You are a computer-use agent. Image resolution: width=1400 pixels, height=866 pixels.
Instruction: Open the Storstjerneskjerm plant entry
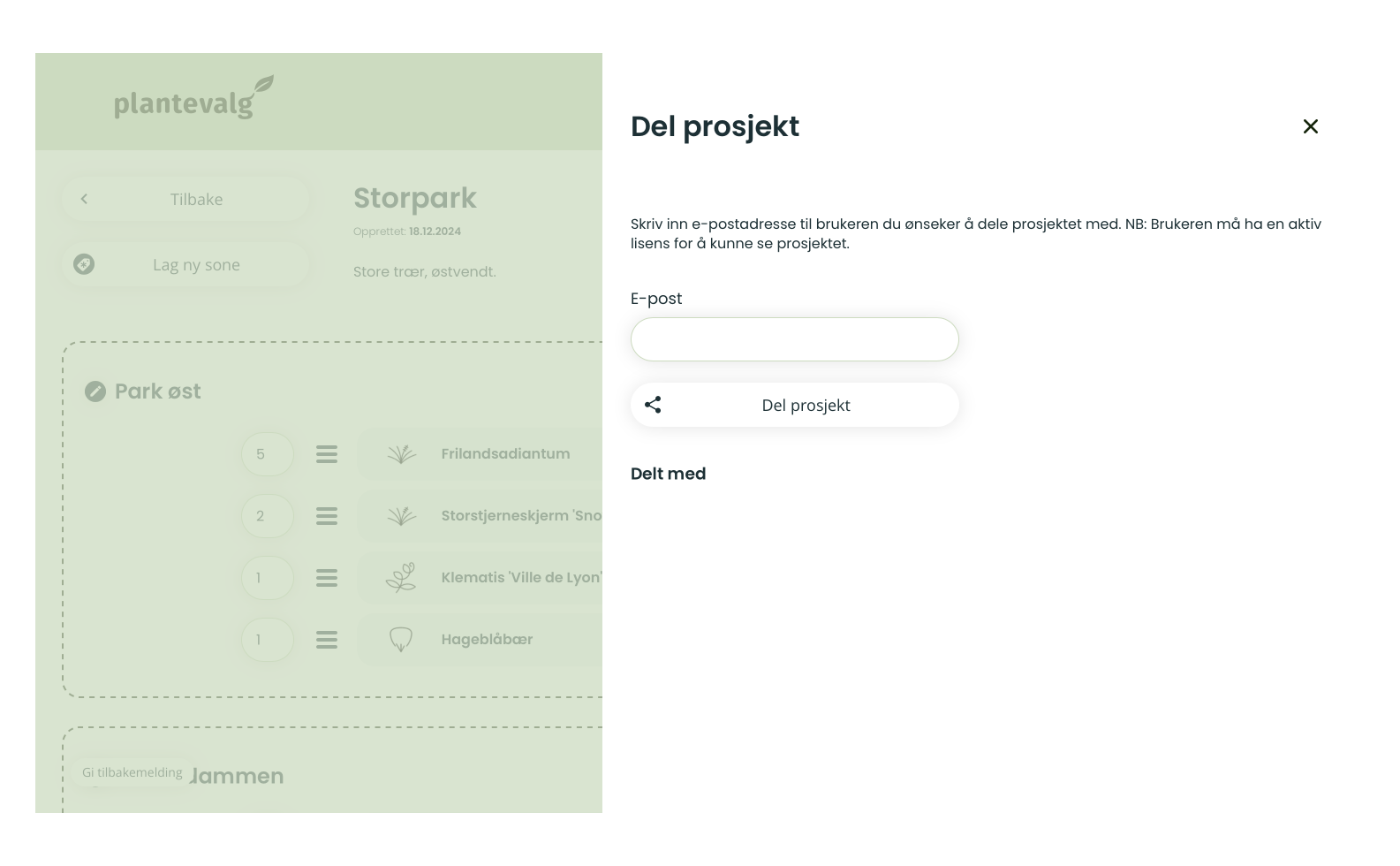click(x=481, y=516)
